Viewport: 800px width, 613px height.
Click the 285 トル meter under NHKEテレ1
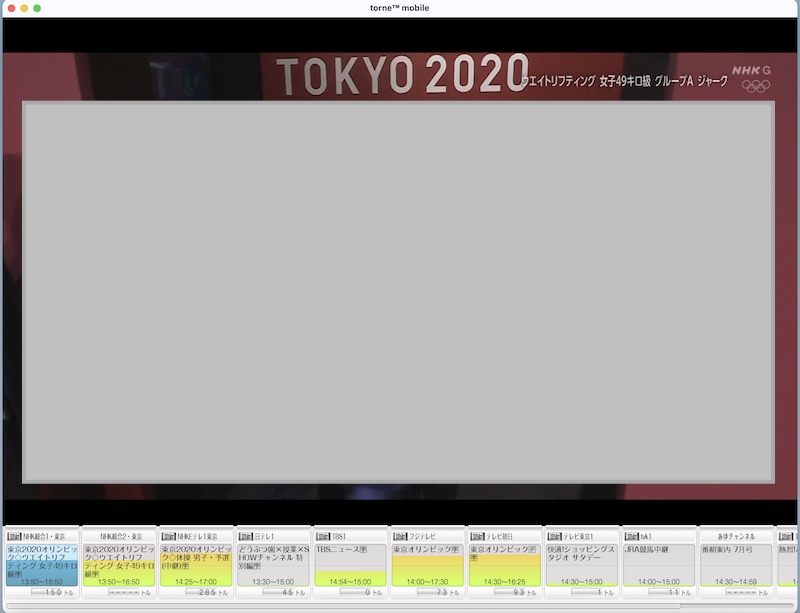206,592
